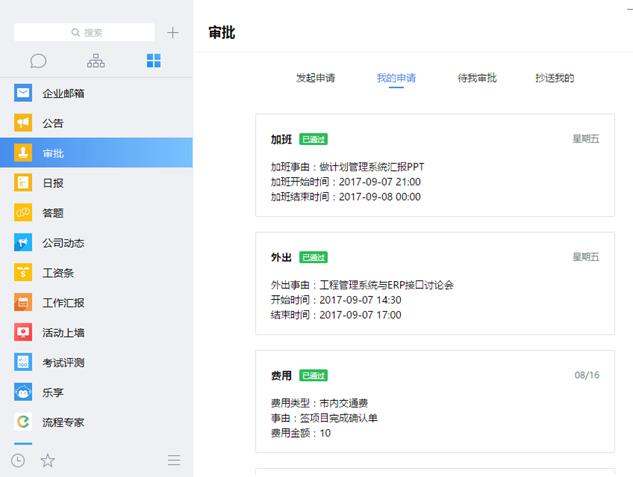Select the blue apps grid icon
The width and height of the screenshot is (633, 477).
(153, 61)
